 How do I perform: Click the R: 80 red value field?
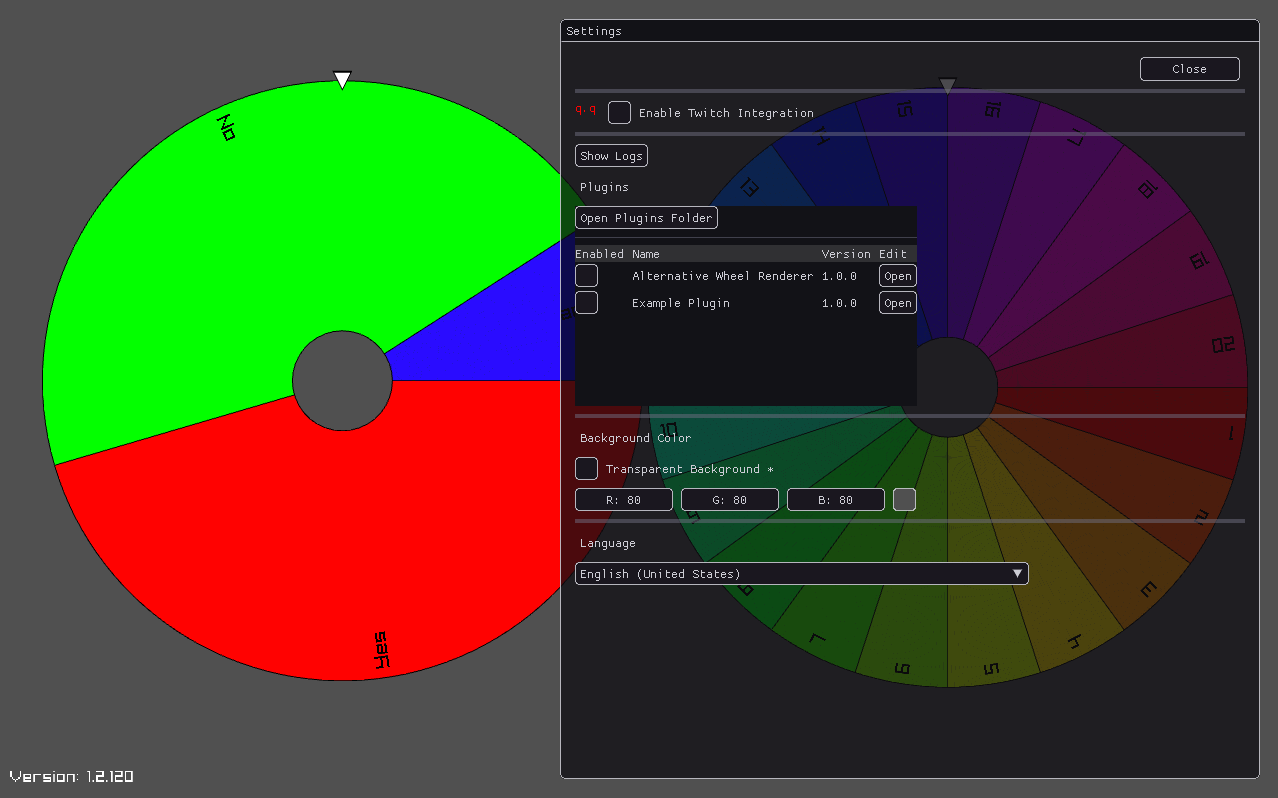(x=624, y=500)
